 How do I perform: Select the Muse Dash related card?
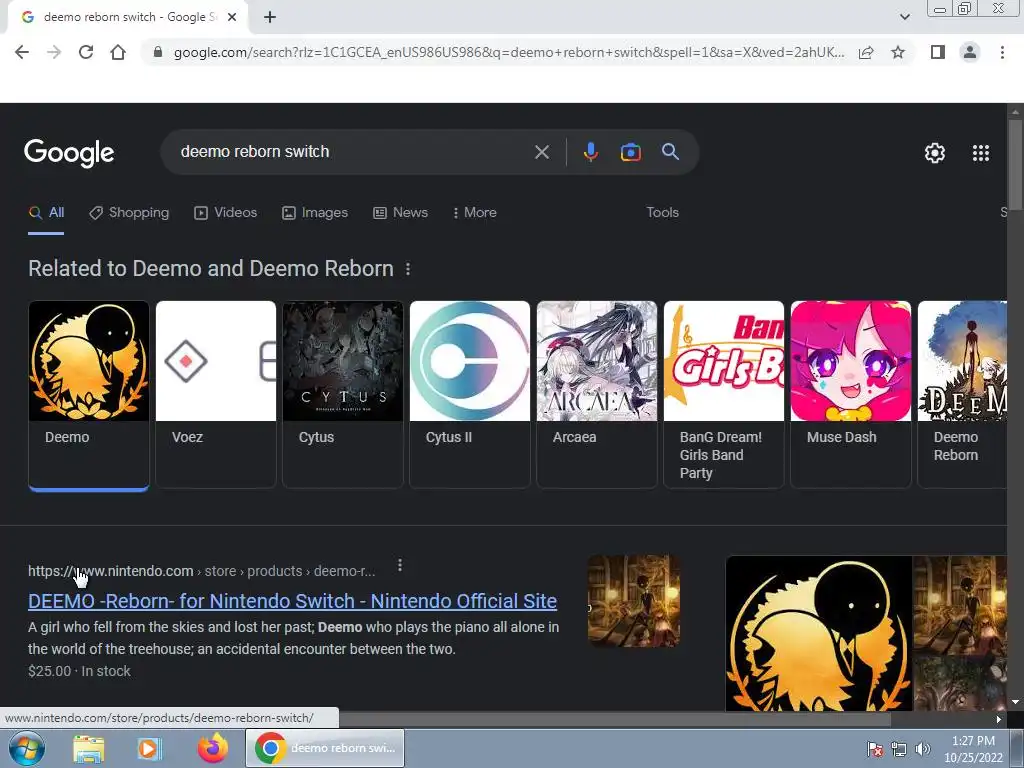tap(851, 394)
